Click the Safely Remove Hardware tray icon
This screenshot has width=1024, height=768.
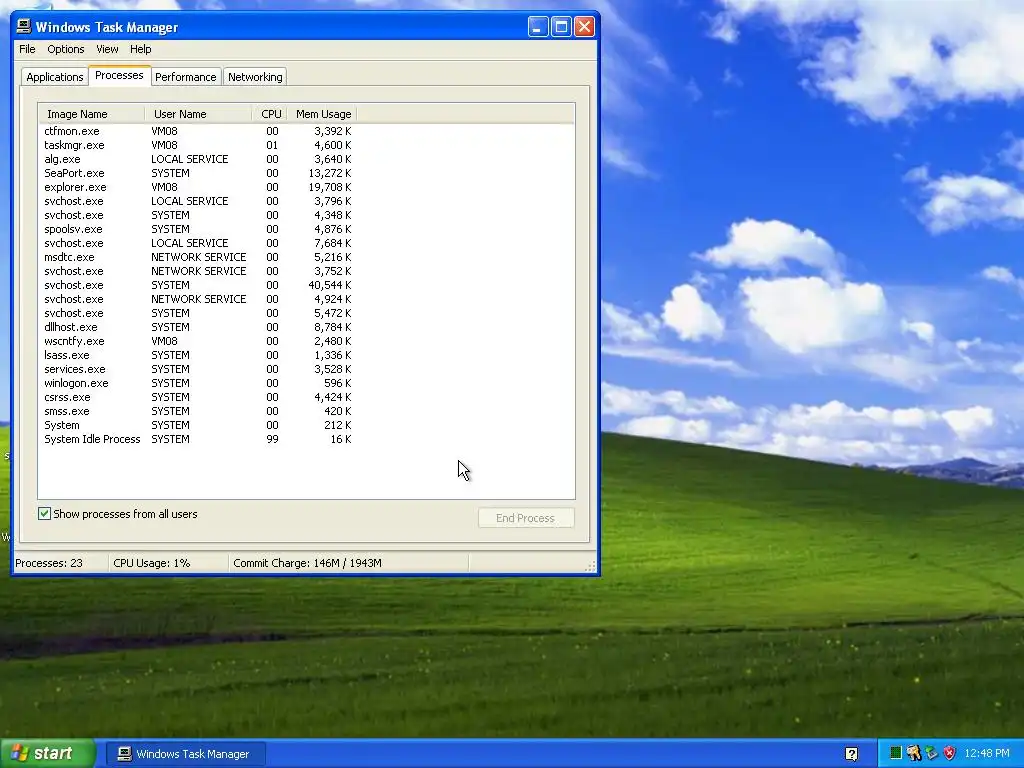(x=931, y=753)
